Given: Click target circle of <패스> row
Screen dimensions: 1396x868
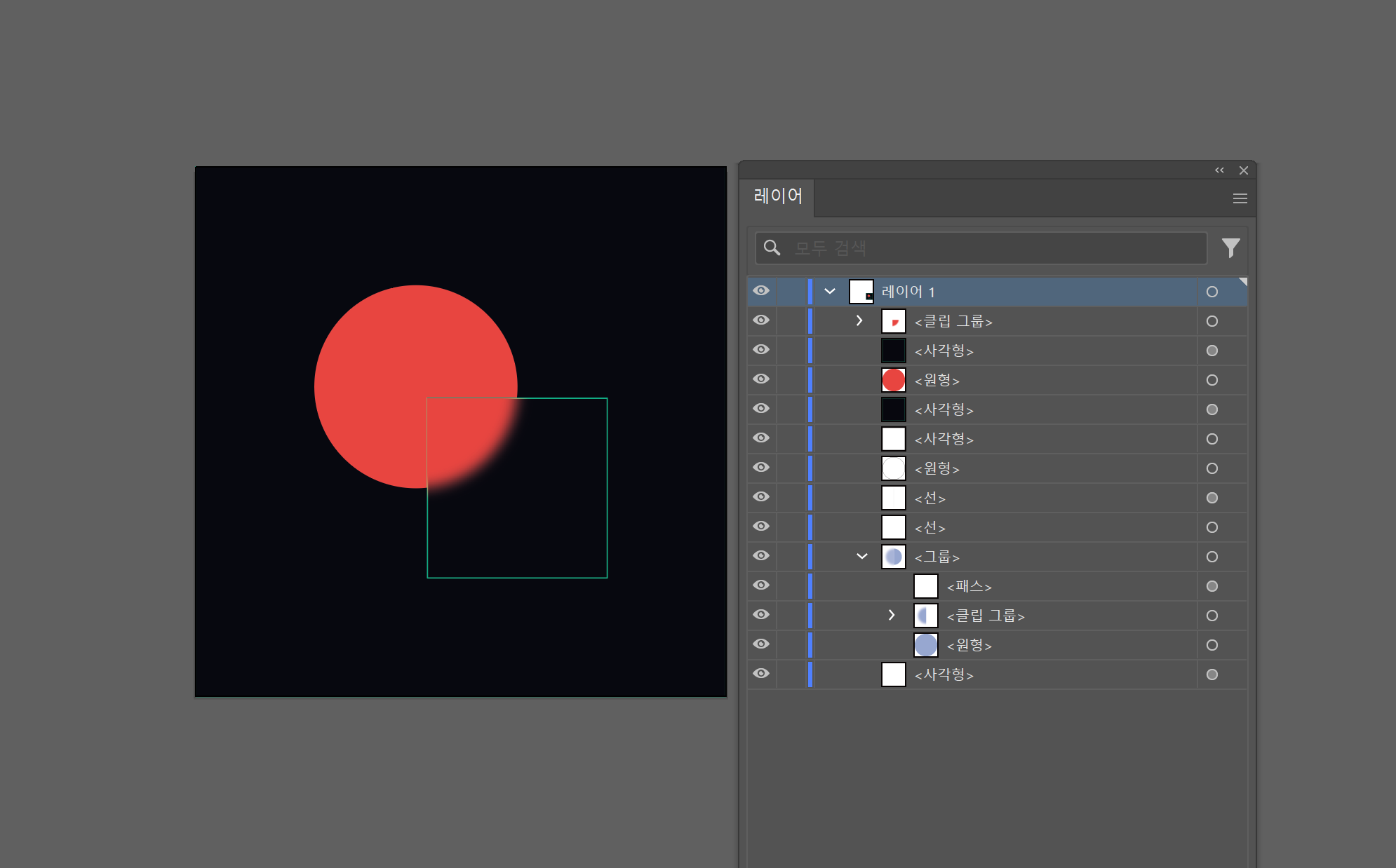Looking at the screenshot, I should click(x=1212, y=586).
